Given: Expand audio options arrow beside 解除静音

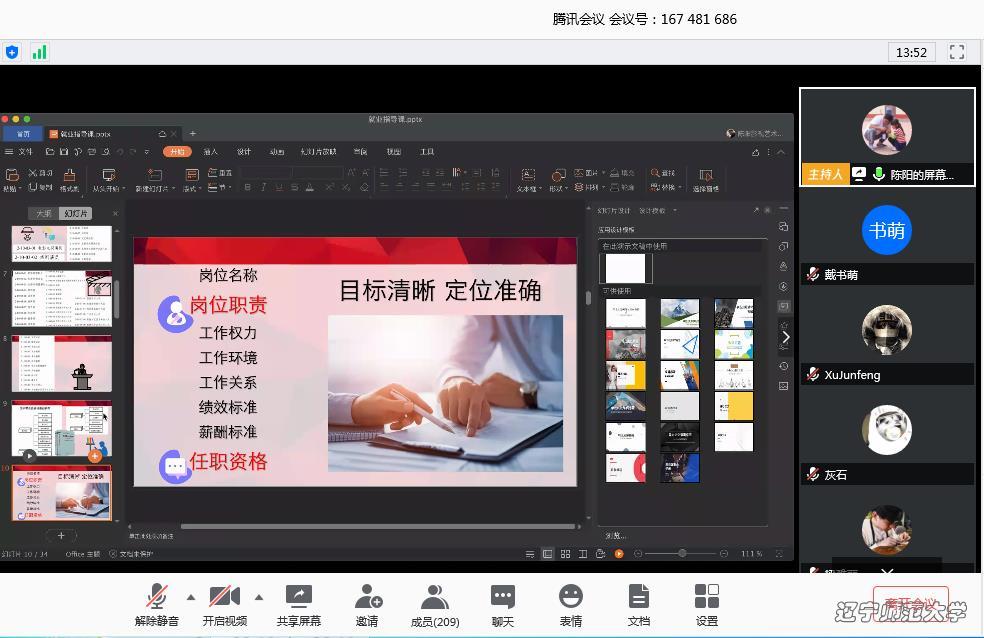Looking at the screenshot, I should tap(191, 597).
